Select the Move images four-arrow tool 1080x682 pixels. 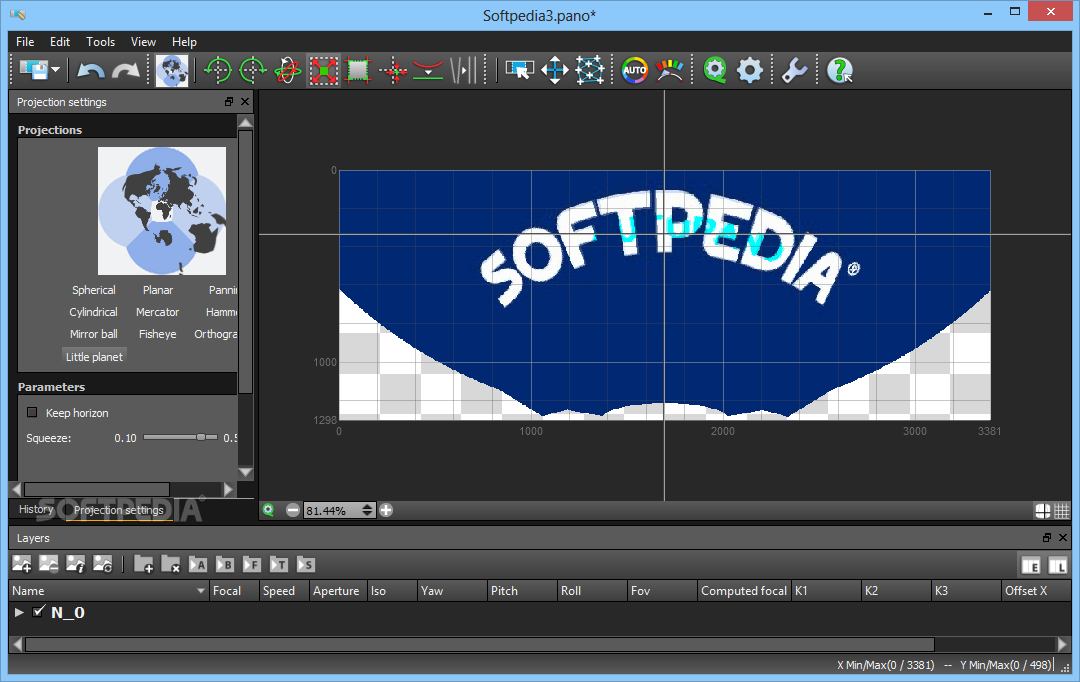click(554, 70)
